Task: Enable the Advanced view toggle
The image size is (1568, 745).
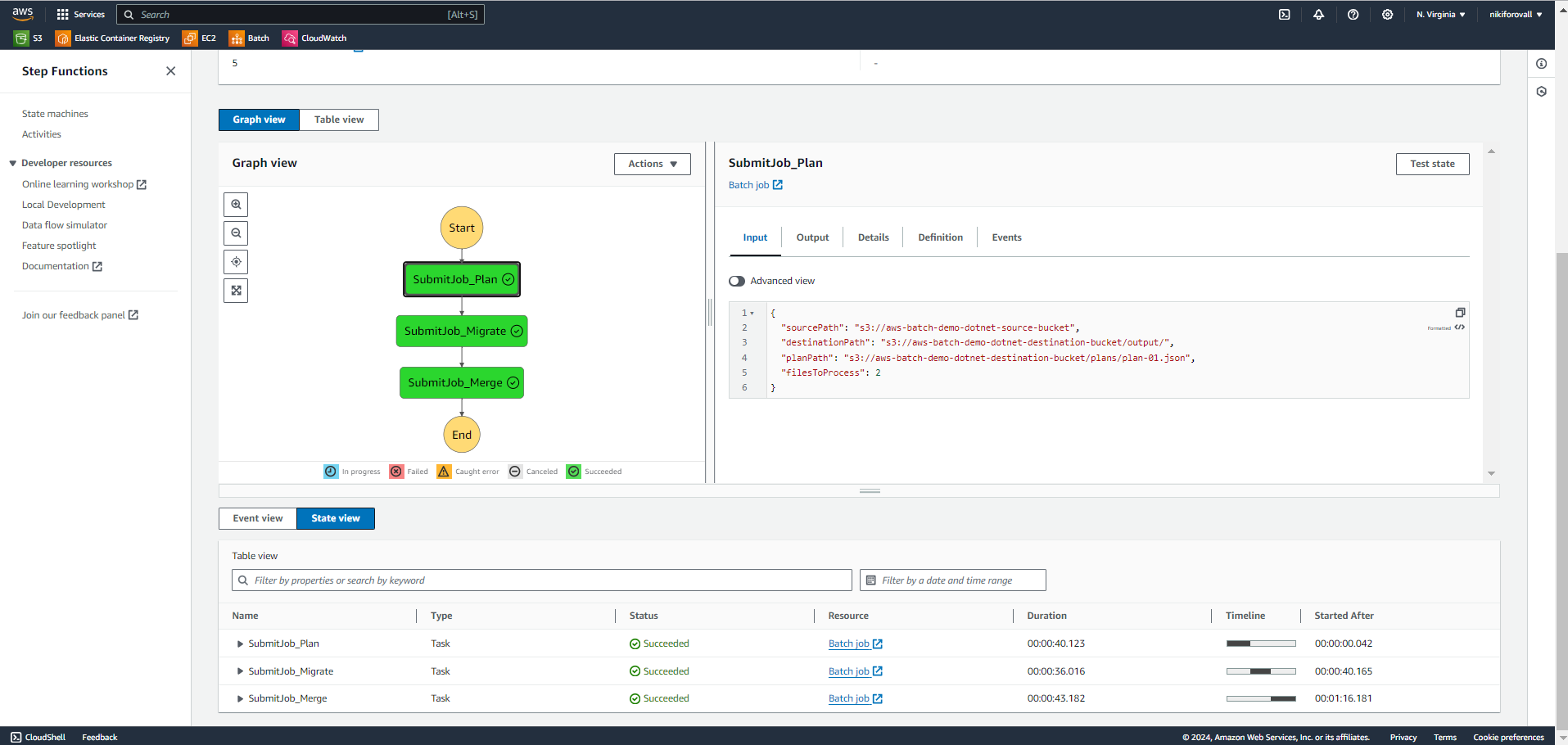Action: click(x=737, y=281)
